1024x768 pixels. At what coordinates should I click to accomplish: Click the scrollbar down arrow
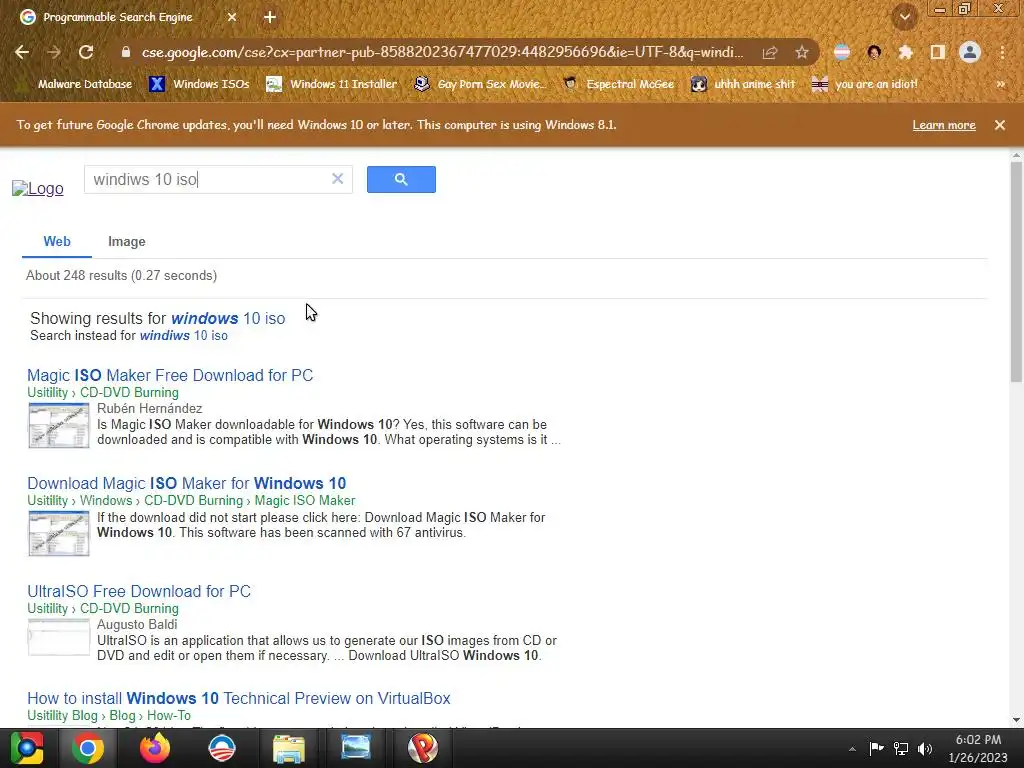pos(1016,720)
